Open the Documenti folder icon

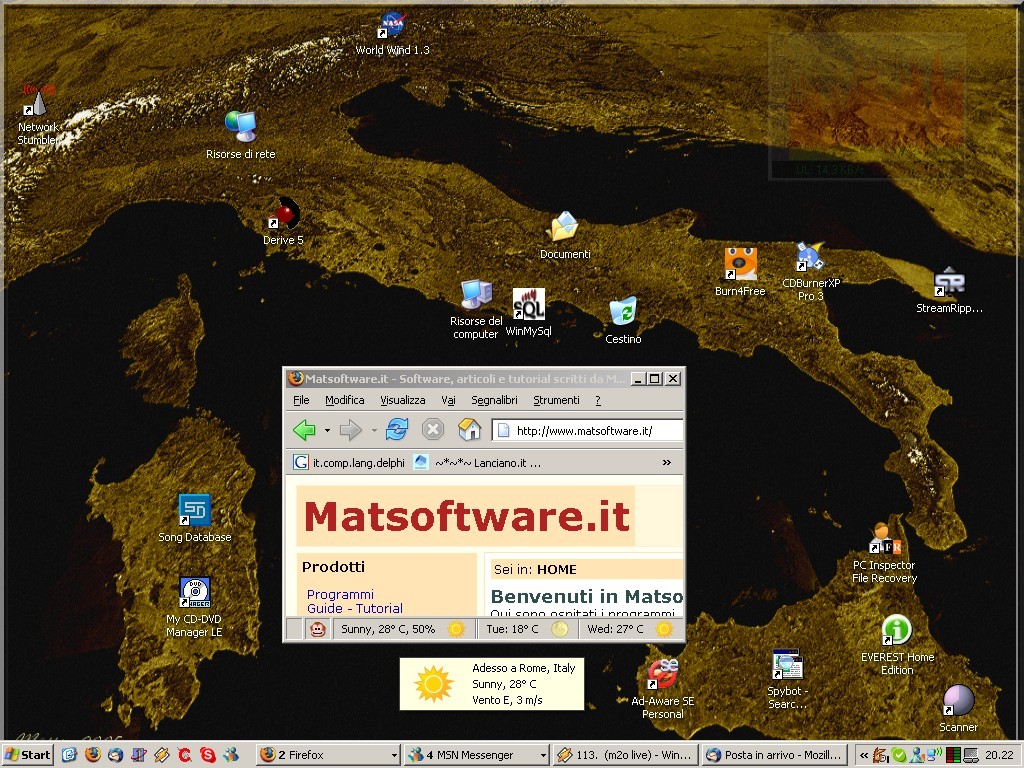565,235
